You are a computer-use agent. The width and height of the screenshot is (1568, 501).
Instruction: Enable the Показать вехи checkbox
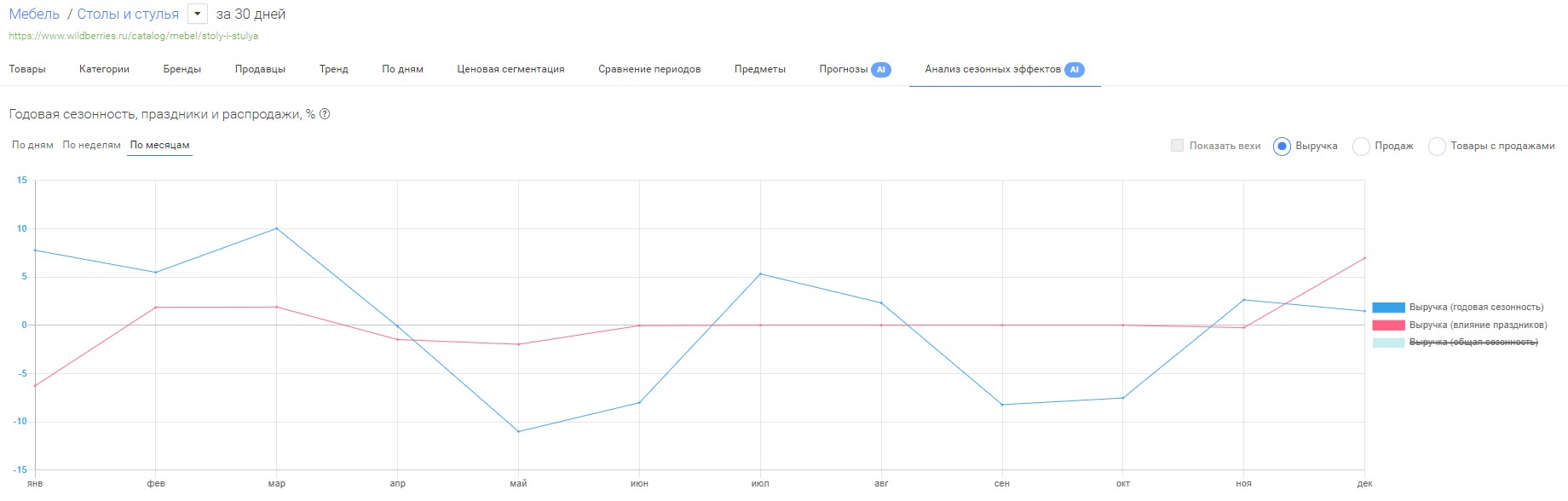(x=1177, y=146)
